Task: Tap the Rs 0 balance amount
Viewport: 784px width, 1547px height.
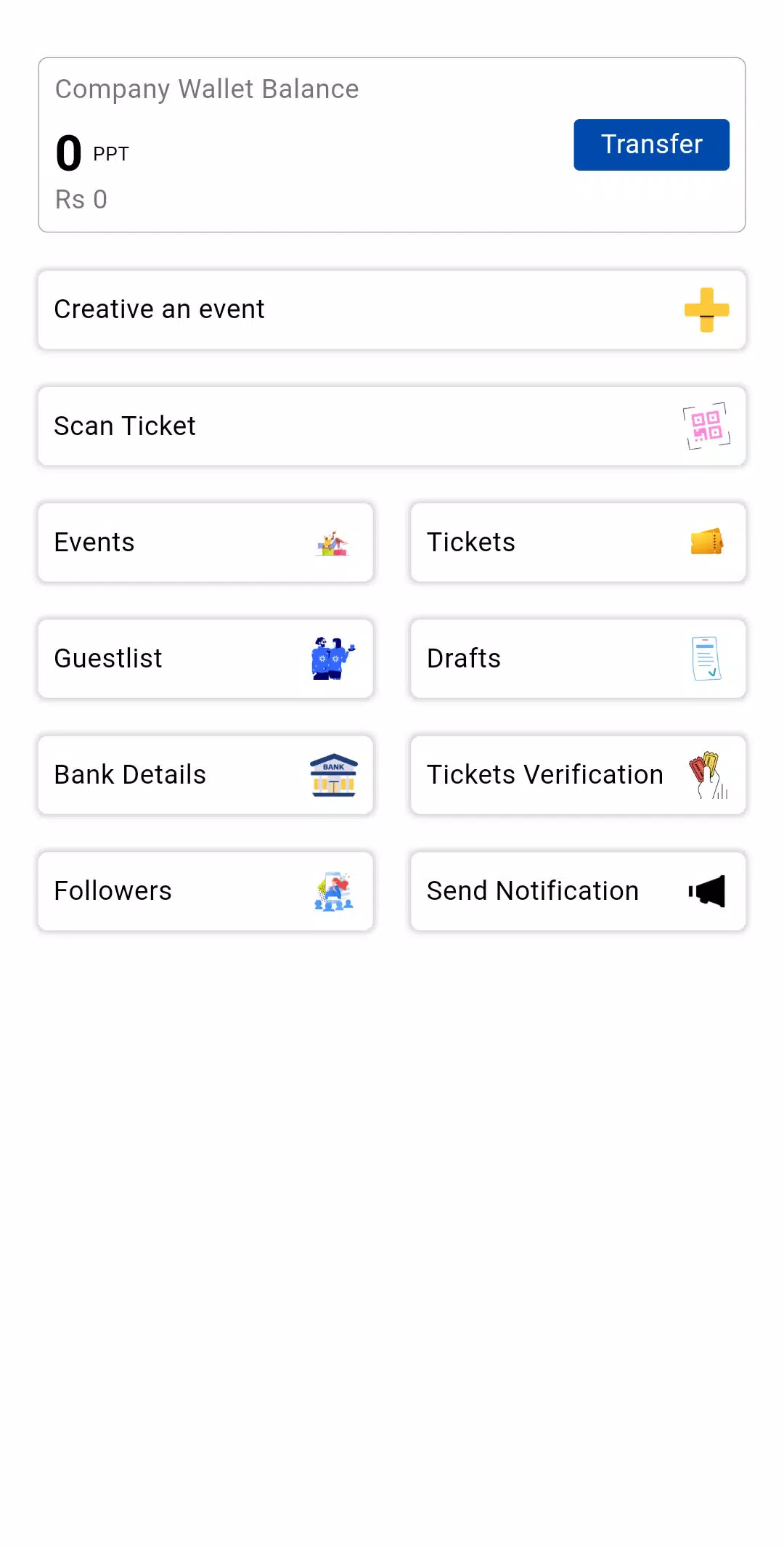Action: [x=81, y=200]
